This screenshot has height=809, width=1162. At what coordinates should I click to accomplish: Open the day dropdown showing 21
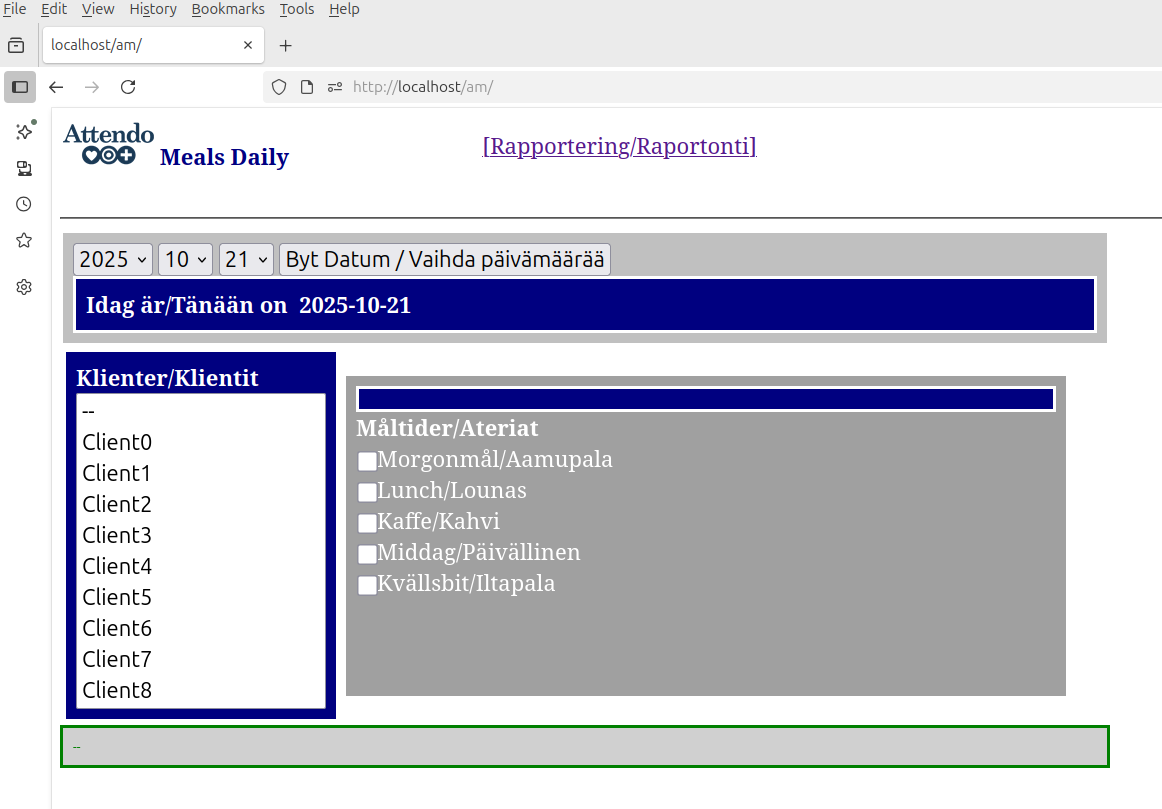click(246, 260)
